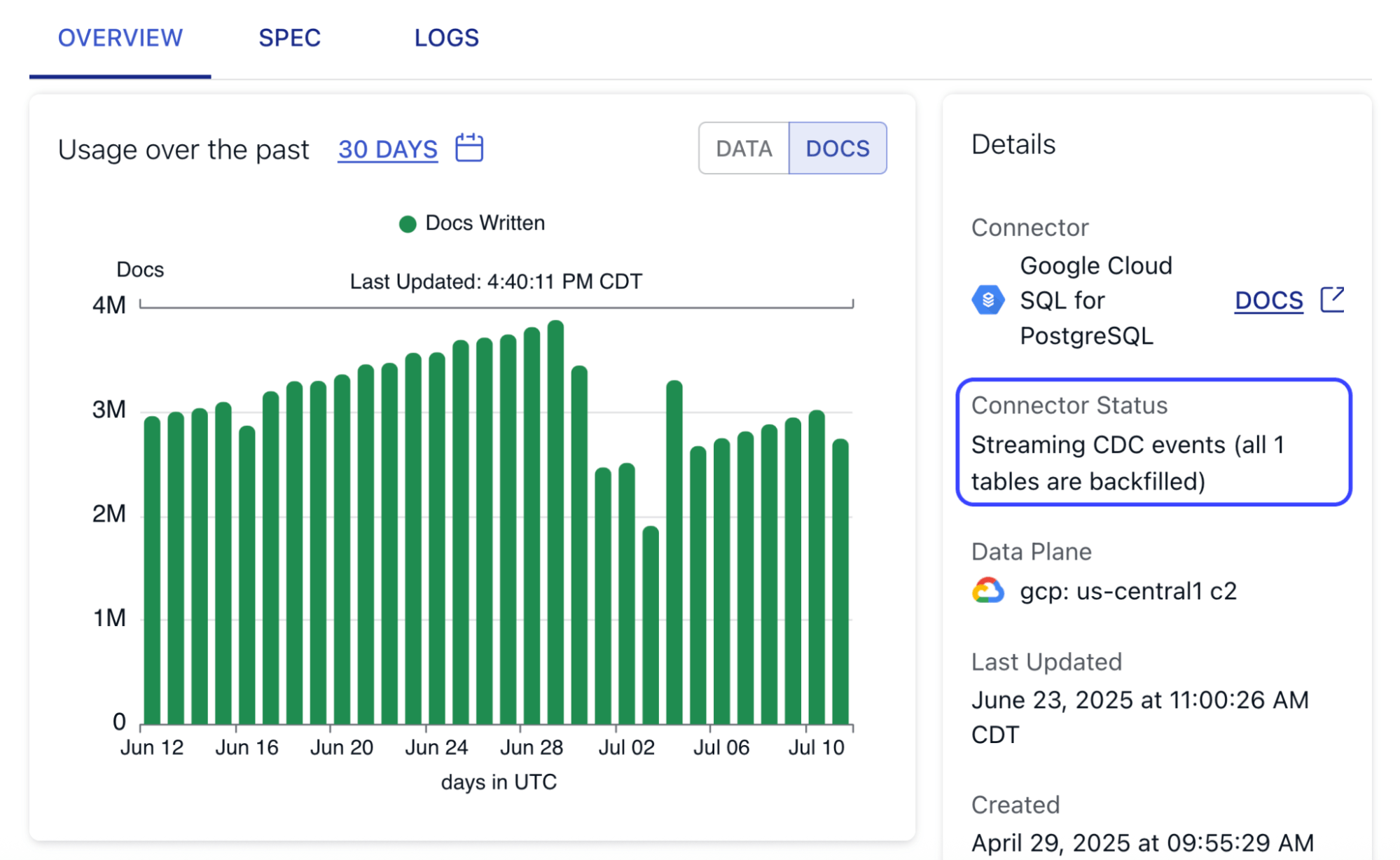
Task: Open the SPEC tab
Action: [289, 38]
